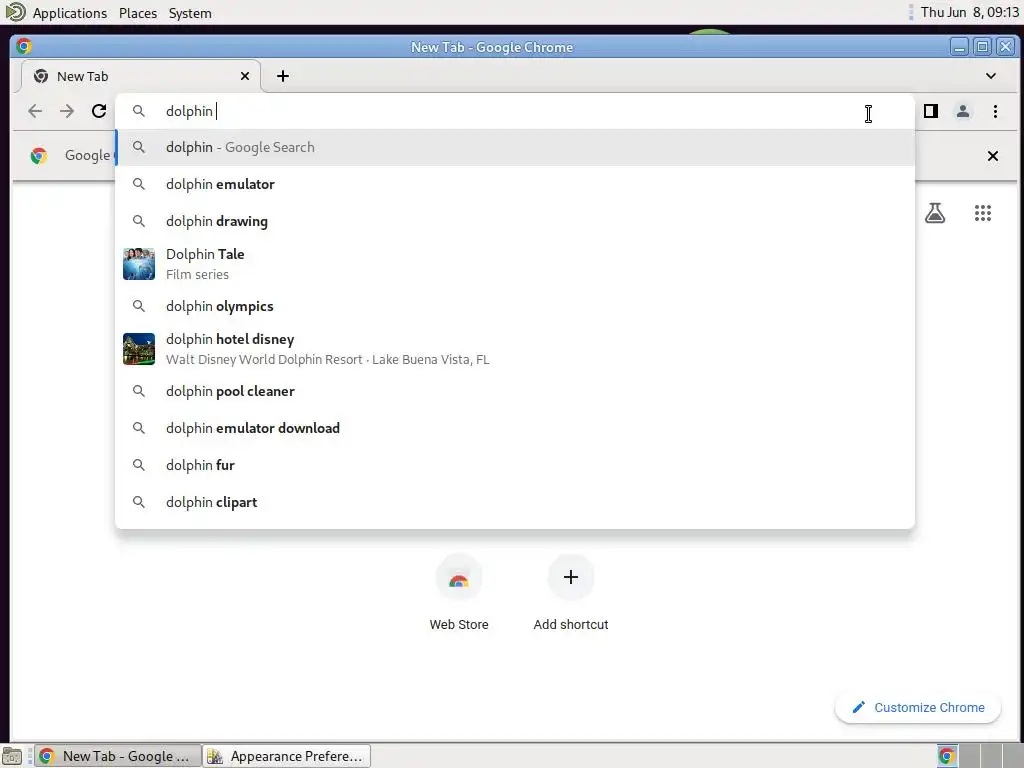Click the Chrome icon in bottom-right workspace switcher

(947, 756)
